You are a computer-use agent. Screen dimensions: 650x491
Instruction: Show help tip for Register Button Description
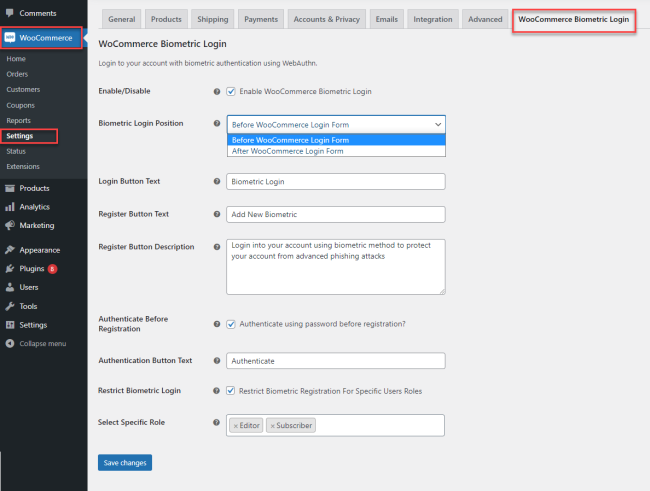click(x=217, y=247)
